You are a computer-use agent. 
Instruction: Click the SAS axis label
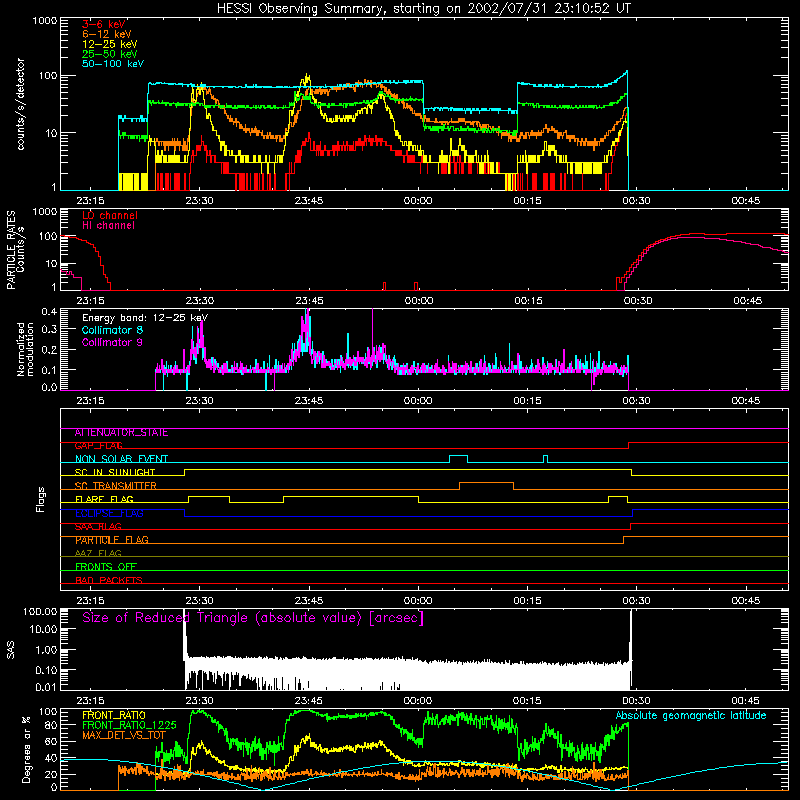click(11, 650)
